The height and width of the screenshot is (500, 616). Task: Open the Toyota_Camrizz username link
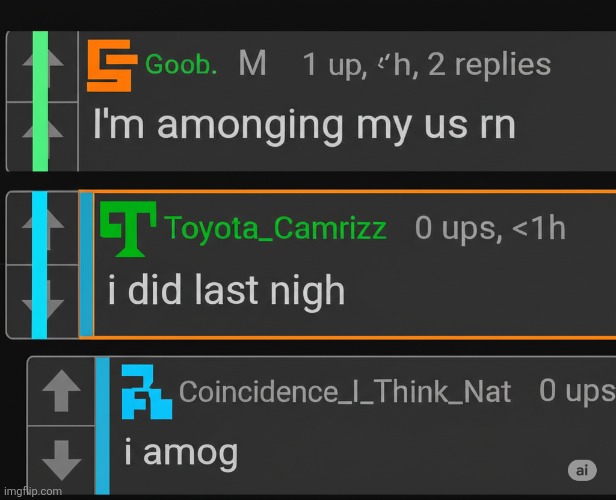[x=276, y=228]
